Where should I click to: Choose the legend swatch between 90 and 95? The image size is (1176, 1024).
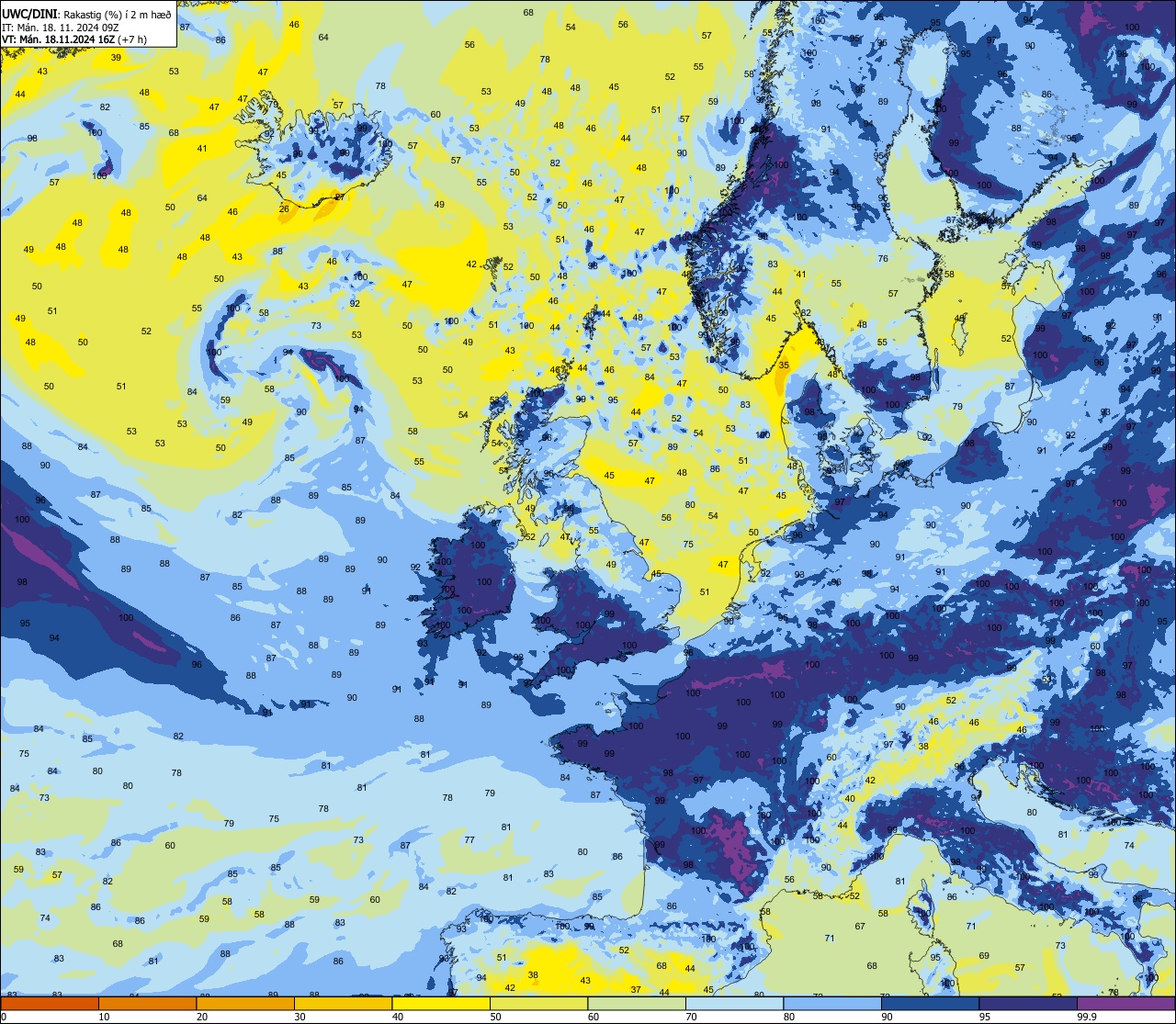(x=931, y=1003)
